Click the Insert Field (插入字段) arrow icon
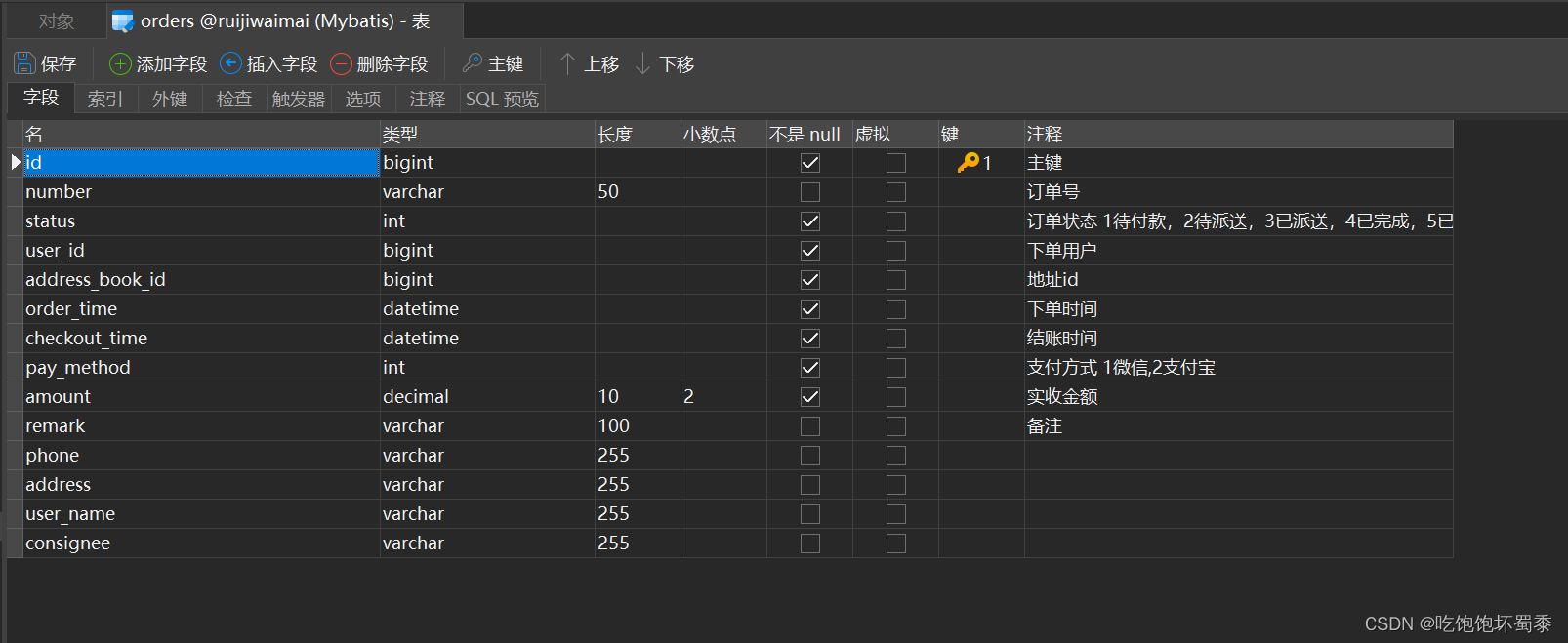Viewport: 1568px width, 643px height. (230, 63)
